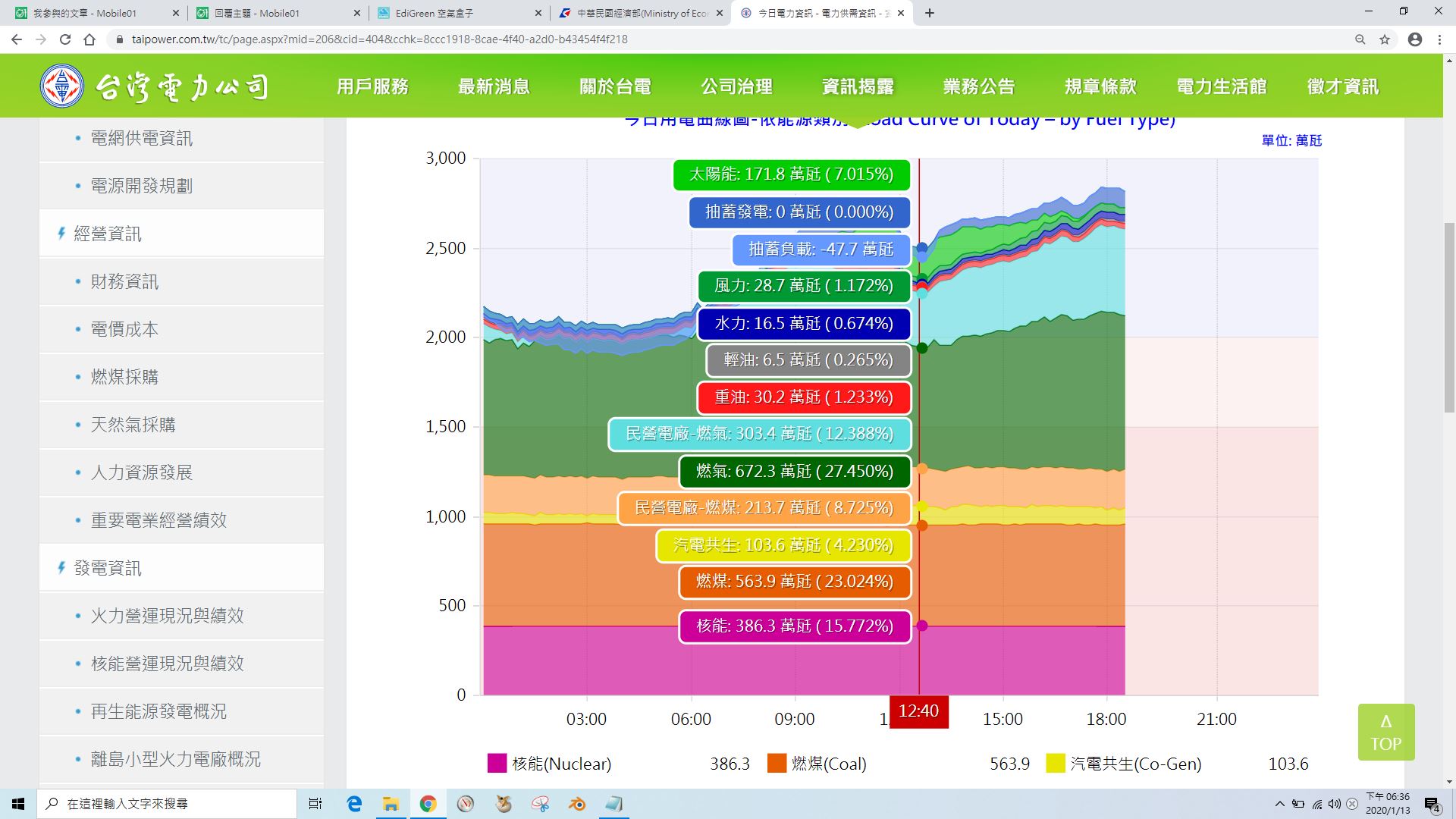1456x819 pixels.
Task: Open Chrome profile account icon
Action: [1415, 39]
